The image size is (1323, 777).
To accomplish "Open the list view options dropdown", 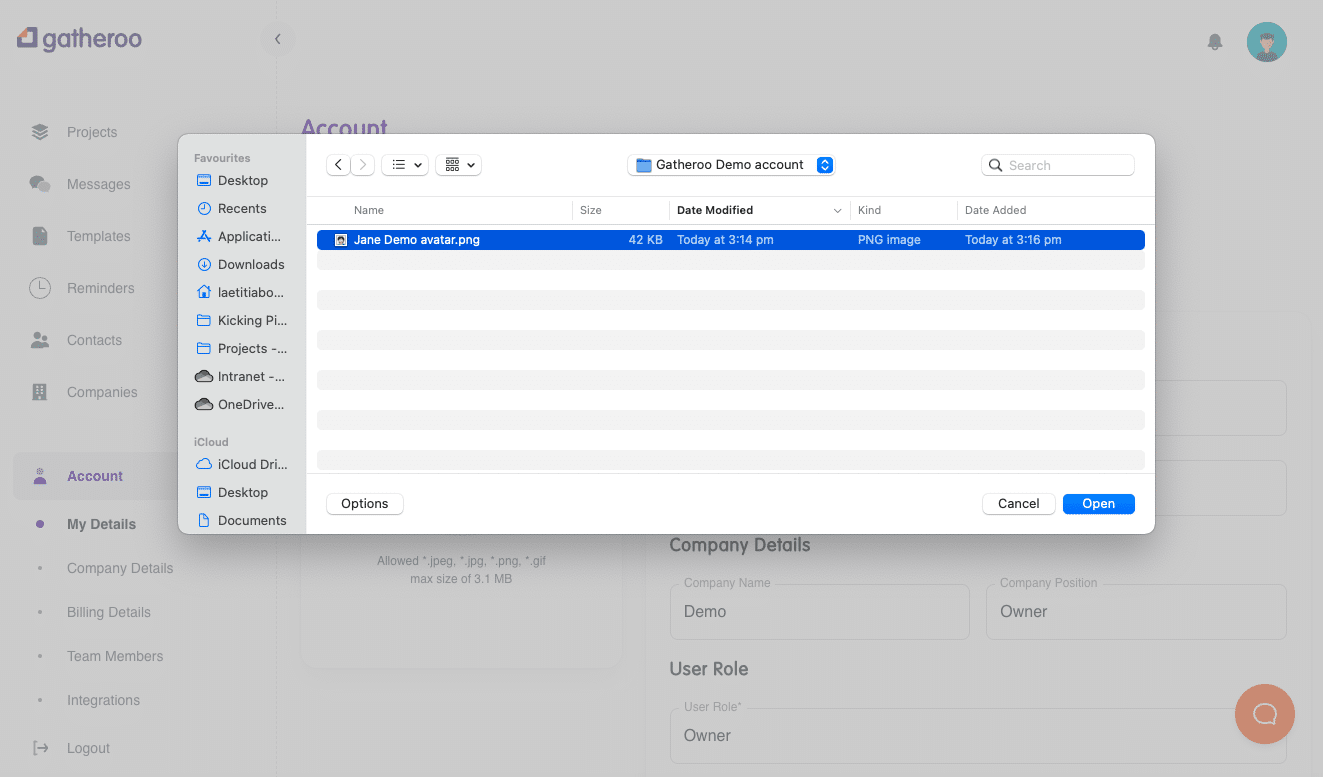I will [405, 165].
